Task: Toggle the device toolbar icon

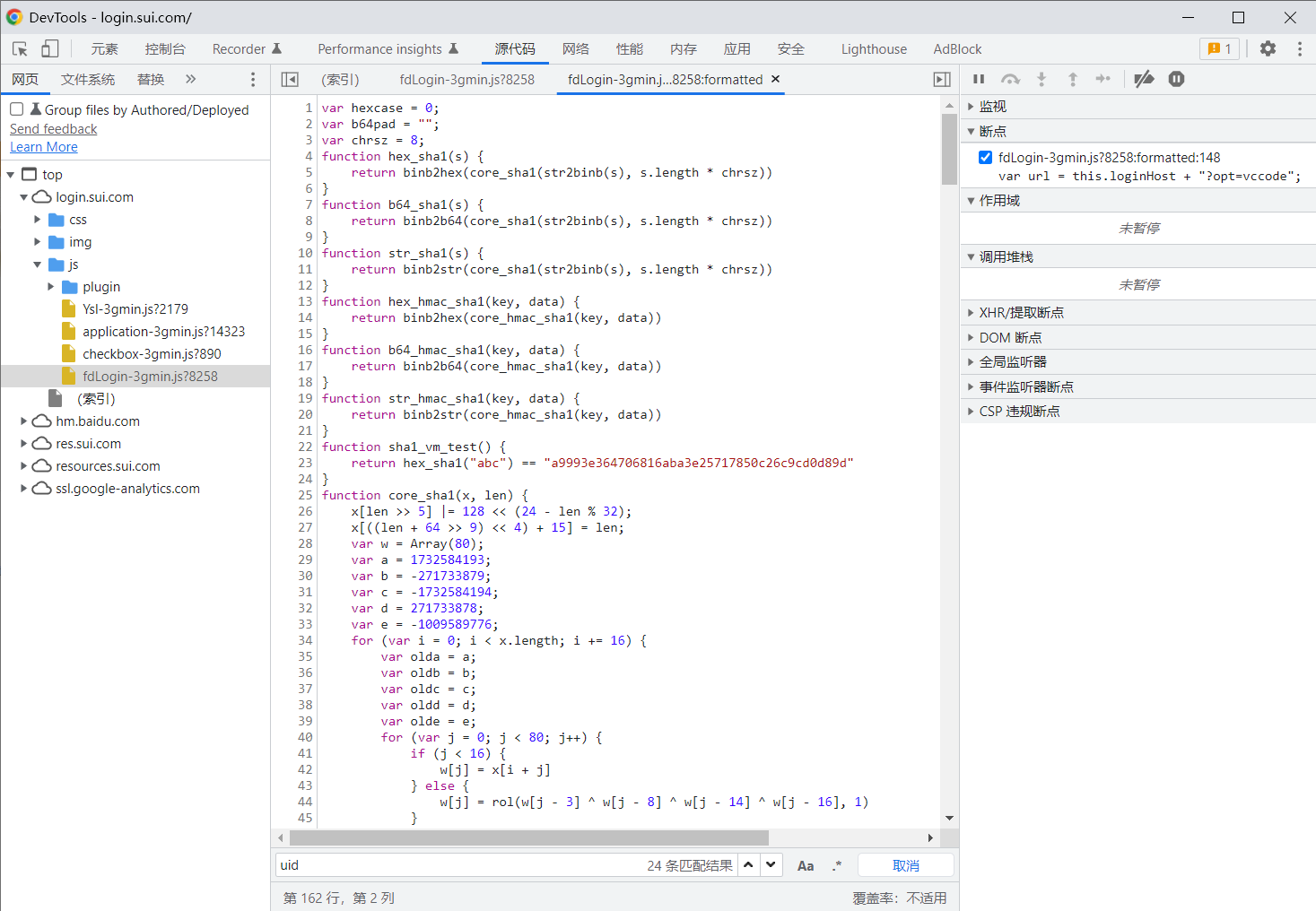Action: coord(50,49)
